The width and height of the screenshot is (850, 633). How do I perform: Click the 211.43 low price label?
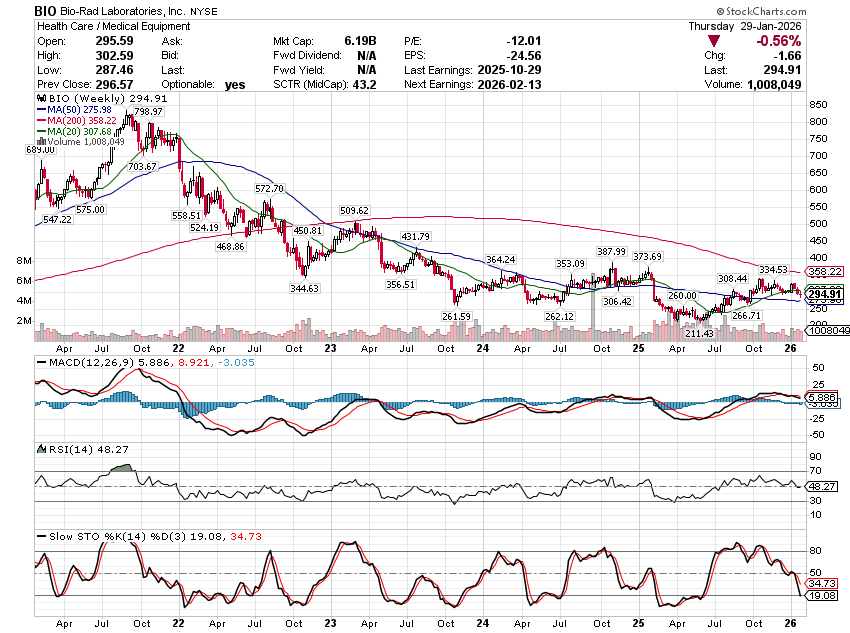pyautogui.click(x=698, y=332)
